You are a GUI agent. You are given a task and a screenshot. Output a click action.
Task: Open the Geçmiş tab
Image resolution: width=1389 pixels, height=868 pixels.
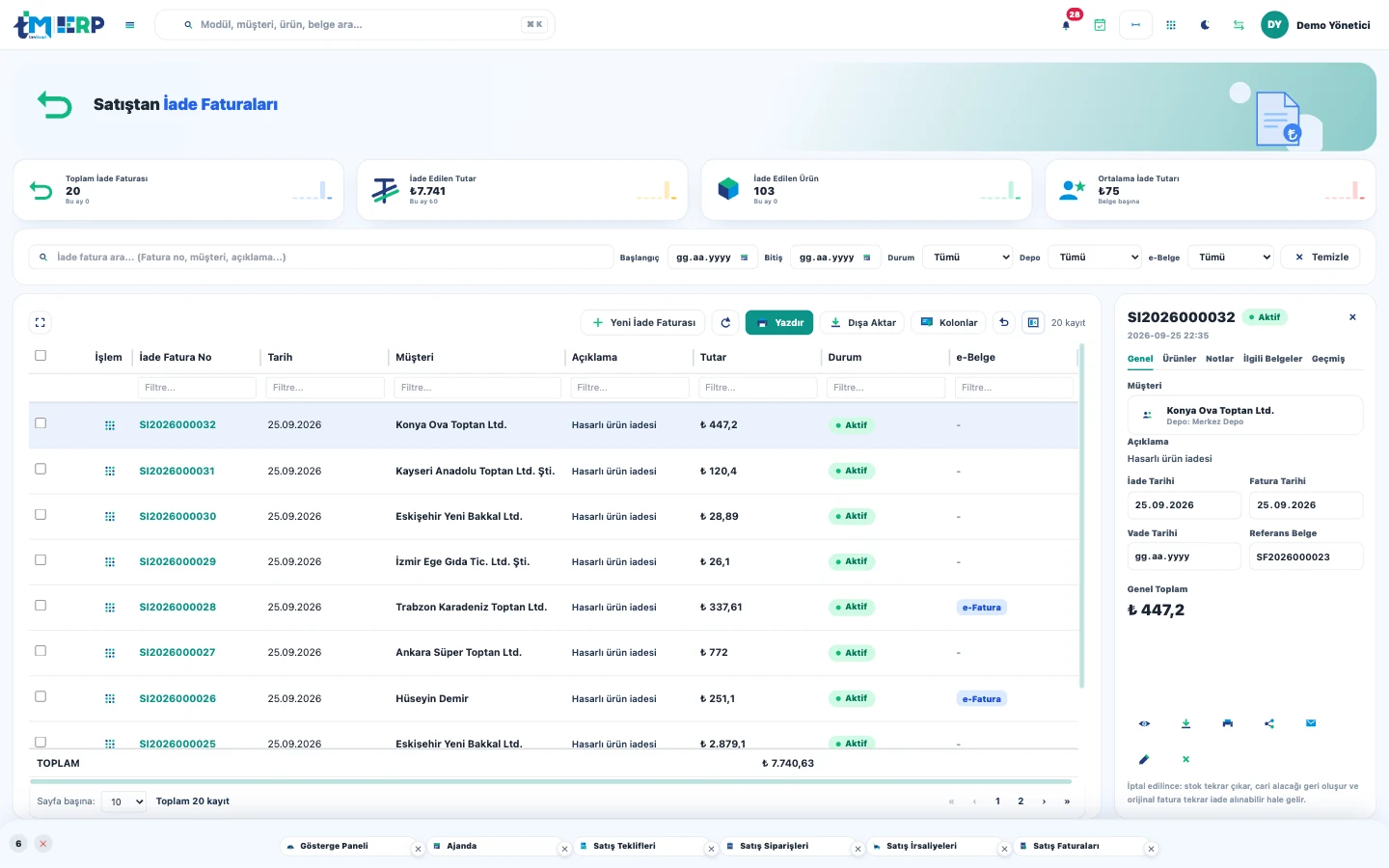click(x=1328, y=359)
